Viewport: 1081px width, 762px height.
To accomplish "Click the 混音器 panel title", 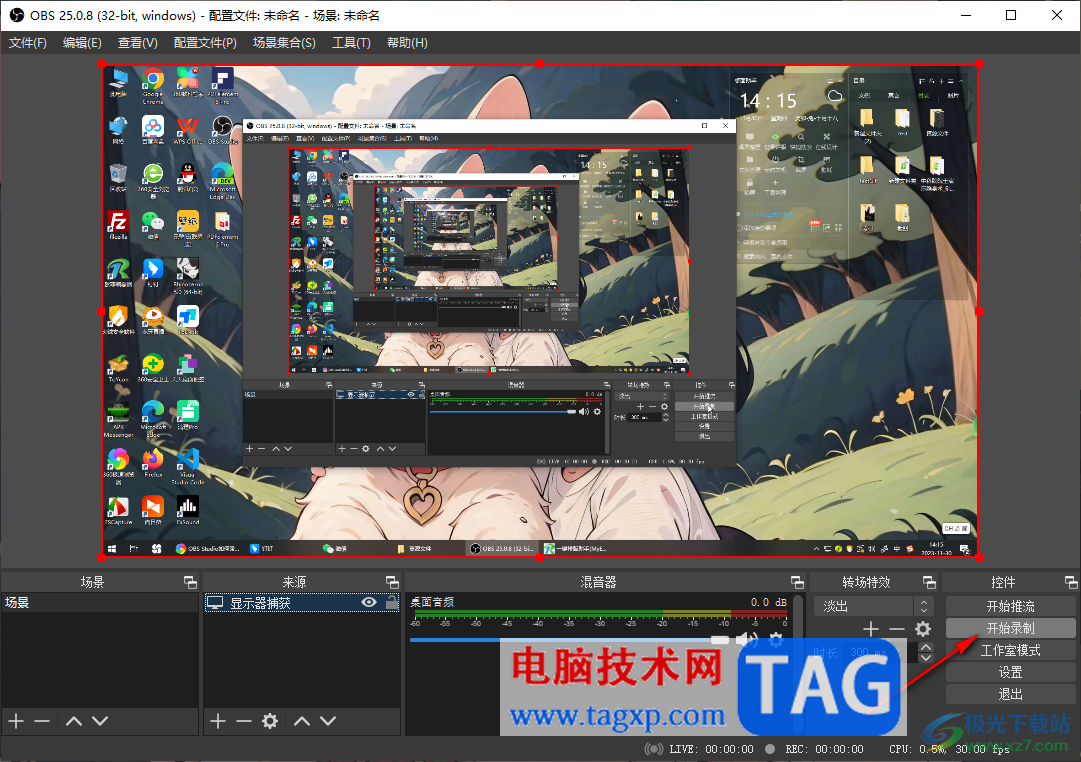I will click(x=598, y=582).
